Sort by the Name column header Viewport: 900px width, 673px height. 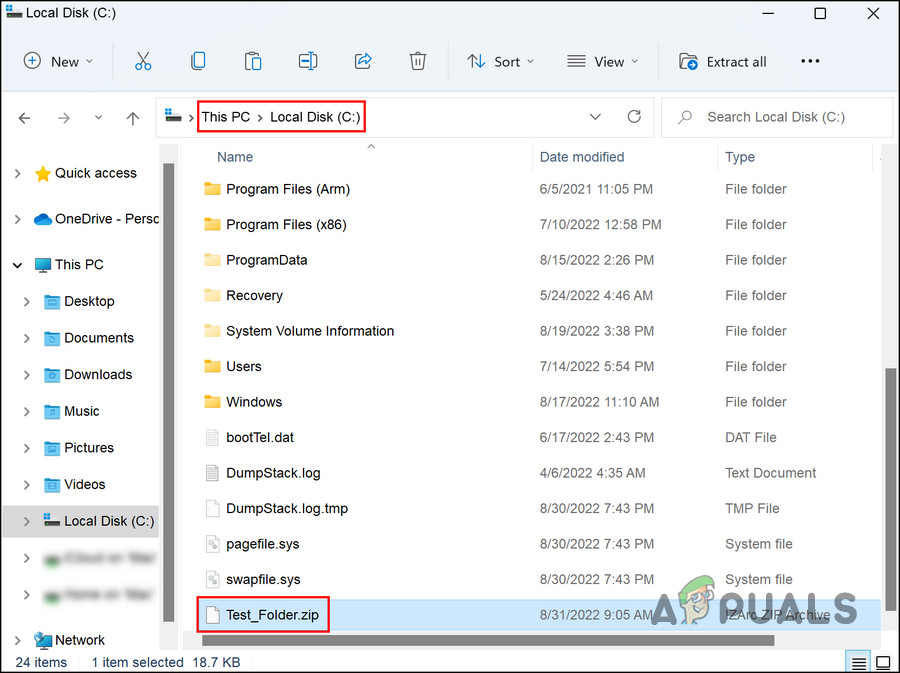[x=235, y=157]
